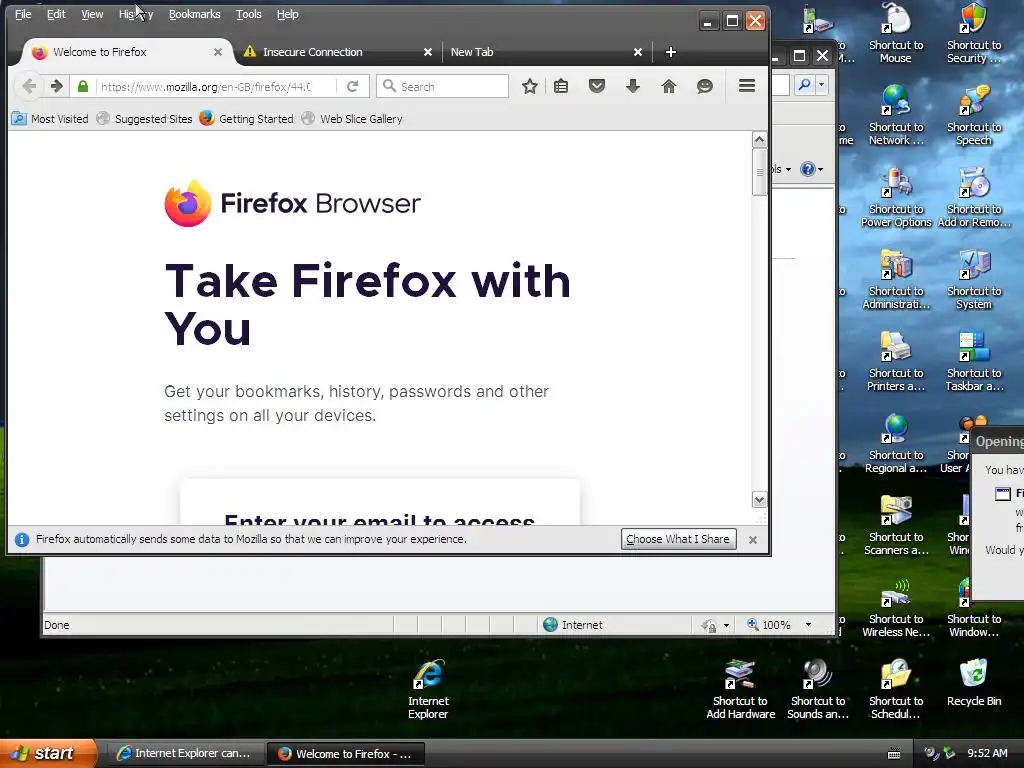1024x768 pixels.
Task: Open Shortcut to Scanners desktop icon
Action: pyautogui.click(x=896, y=524)
